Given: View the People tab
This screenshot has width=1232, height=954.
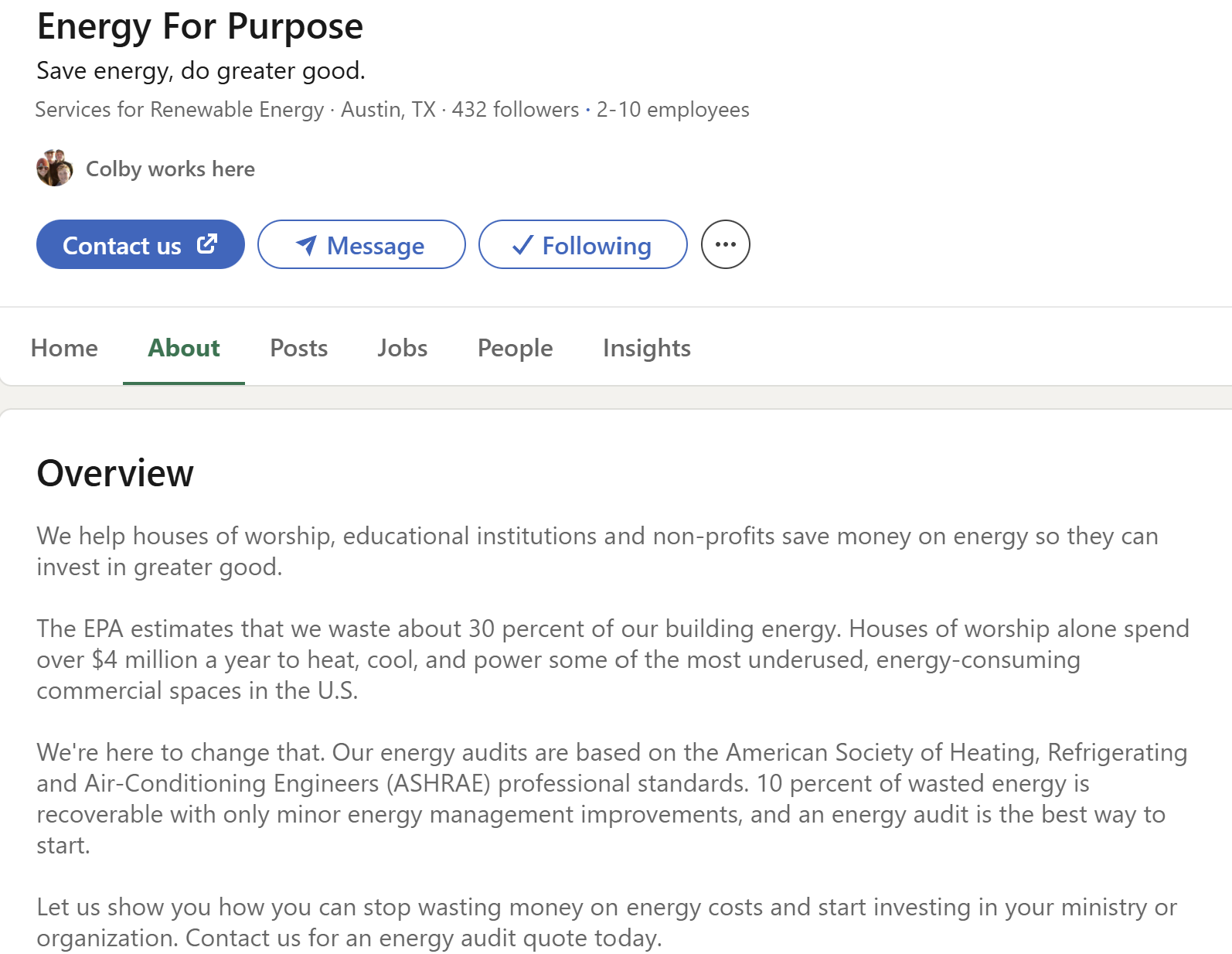Looking at the screenshot, I should pos(515,348).
